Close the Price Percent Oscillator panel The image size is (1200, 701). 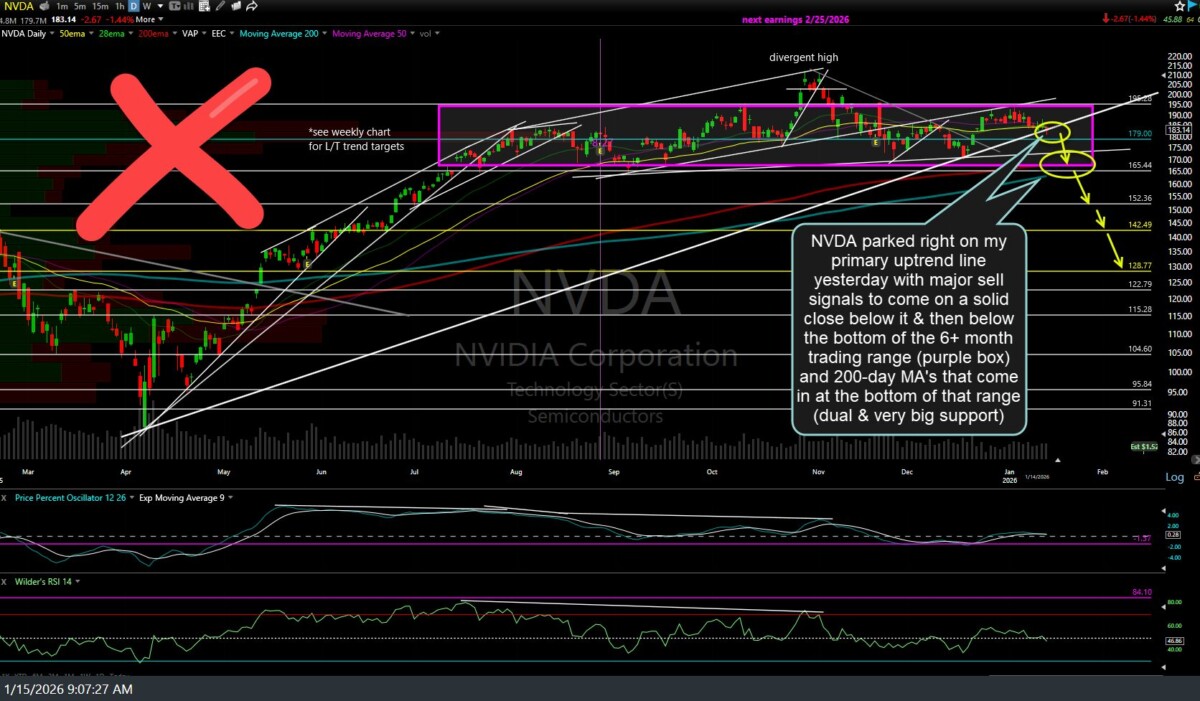[6, 497]
